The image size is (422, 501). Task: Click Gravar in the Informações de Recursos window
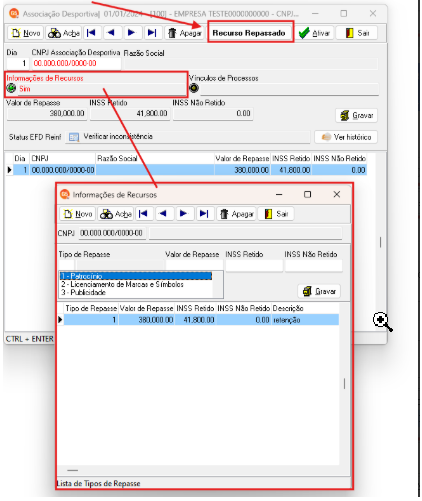click(319, 291)
